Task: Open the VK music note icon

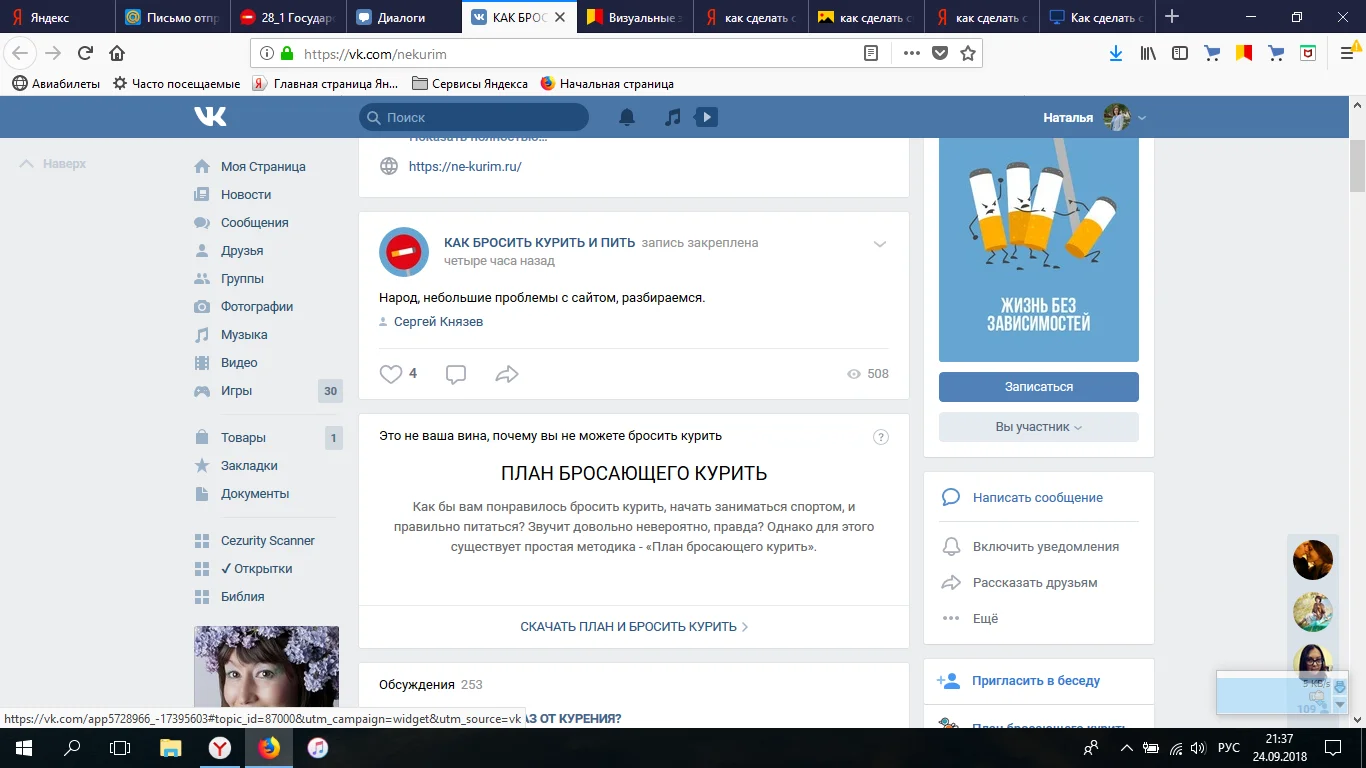Action: click(673, 118)
